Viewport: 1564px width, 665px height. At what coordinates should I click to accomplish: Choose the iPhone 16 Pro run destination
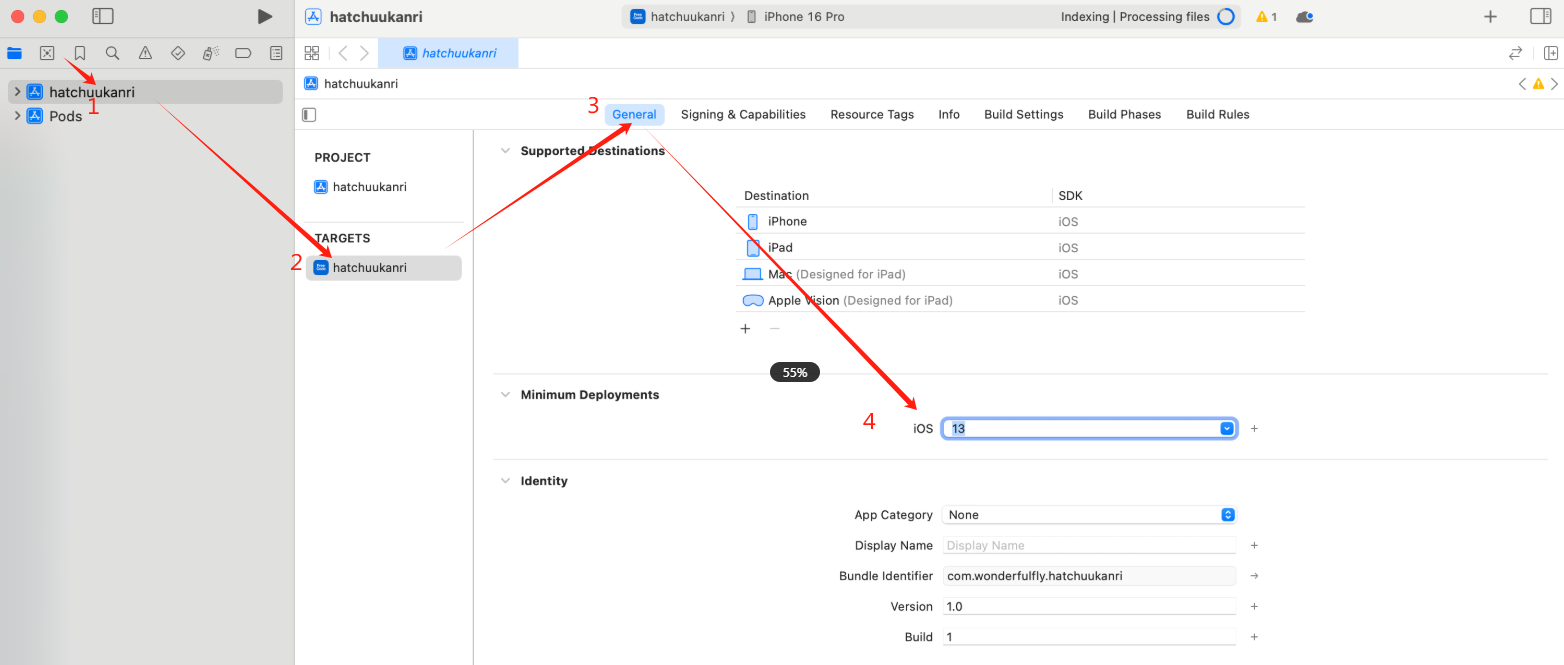point(797,17)
